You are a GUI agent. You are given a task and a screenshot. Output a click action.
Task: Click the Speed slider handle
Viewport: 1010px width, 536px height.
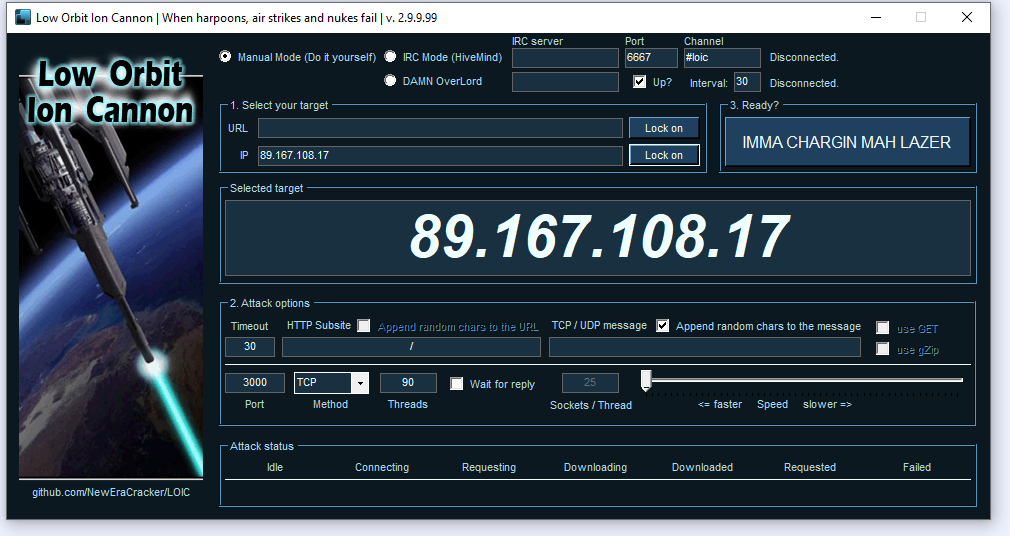point(646,380)
